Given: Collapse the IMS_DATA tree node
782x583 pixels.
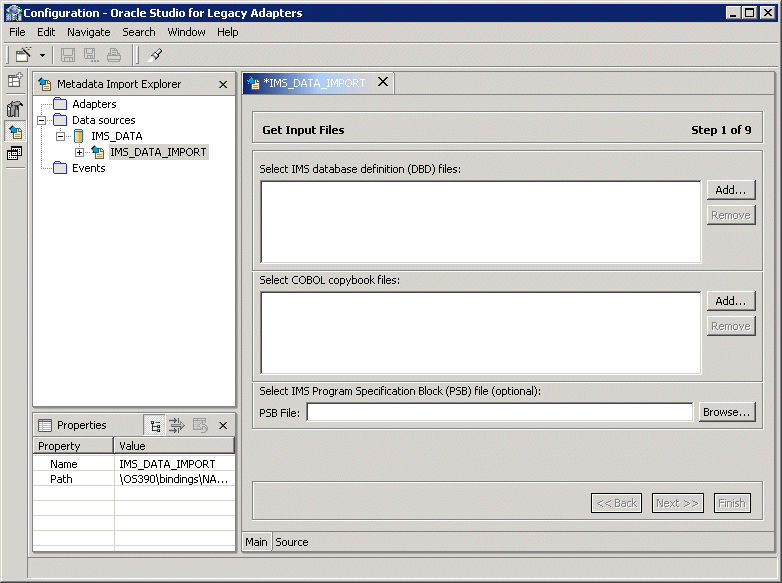Looking at the screenshot, I should coord(60,136).
